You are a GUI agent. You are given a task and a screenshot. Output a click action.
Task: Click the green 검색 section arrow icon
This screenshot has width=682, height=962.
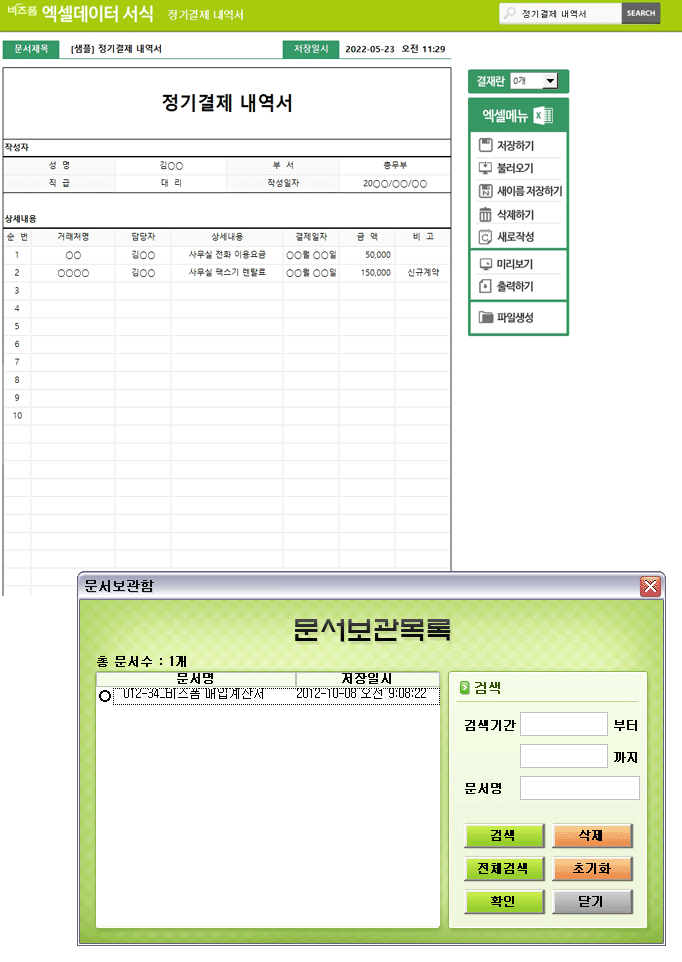(x=465, y=688)
